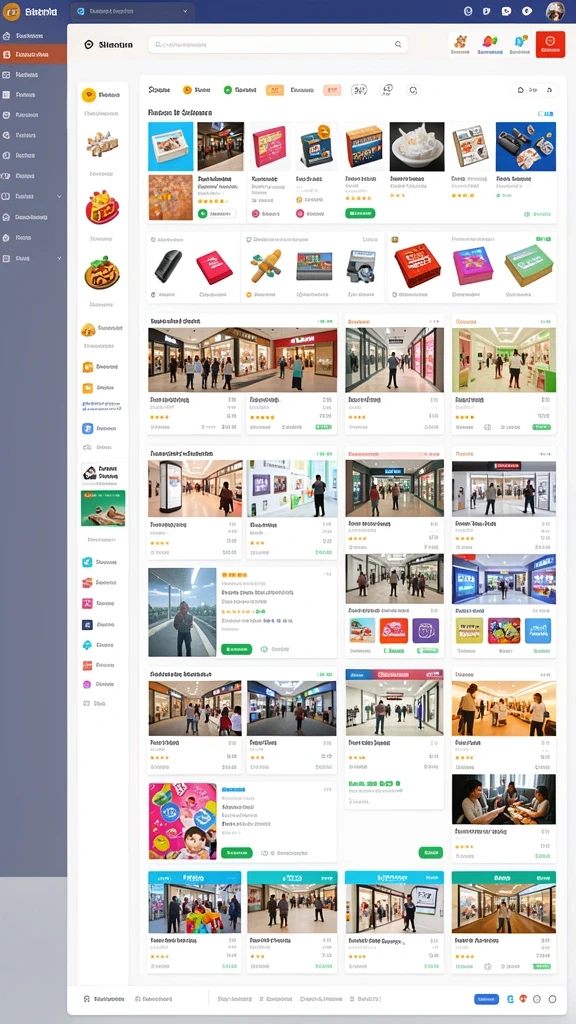Click the pink highlighted filter chip

click(x=332, y=90)
